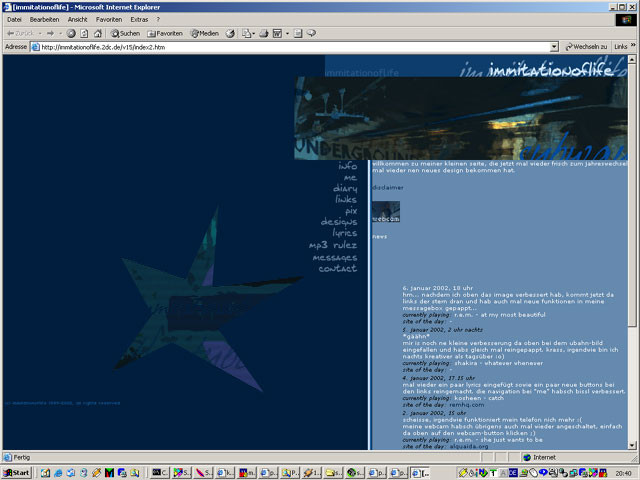Click the disclaimer link

pos(388,188)
